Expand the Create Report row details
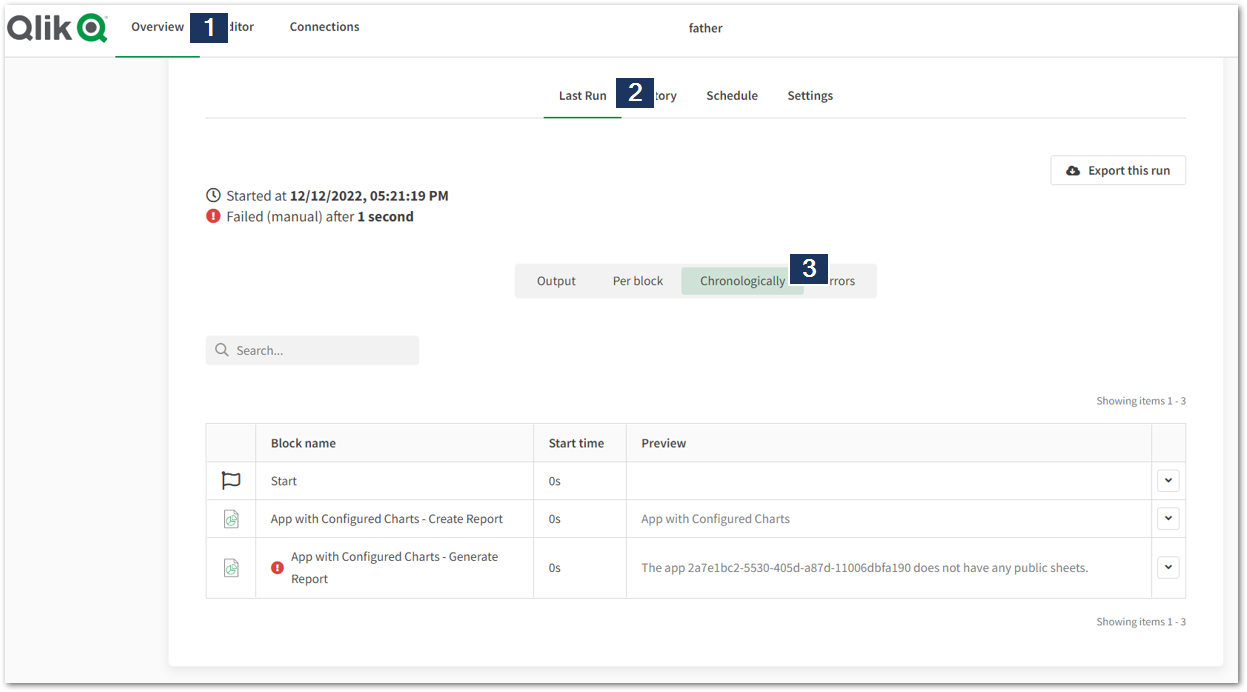This screenshot has width=1247, height=692. pos(1168,519)
